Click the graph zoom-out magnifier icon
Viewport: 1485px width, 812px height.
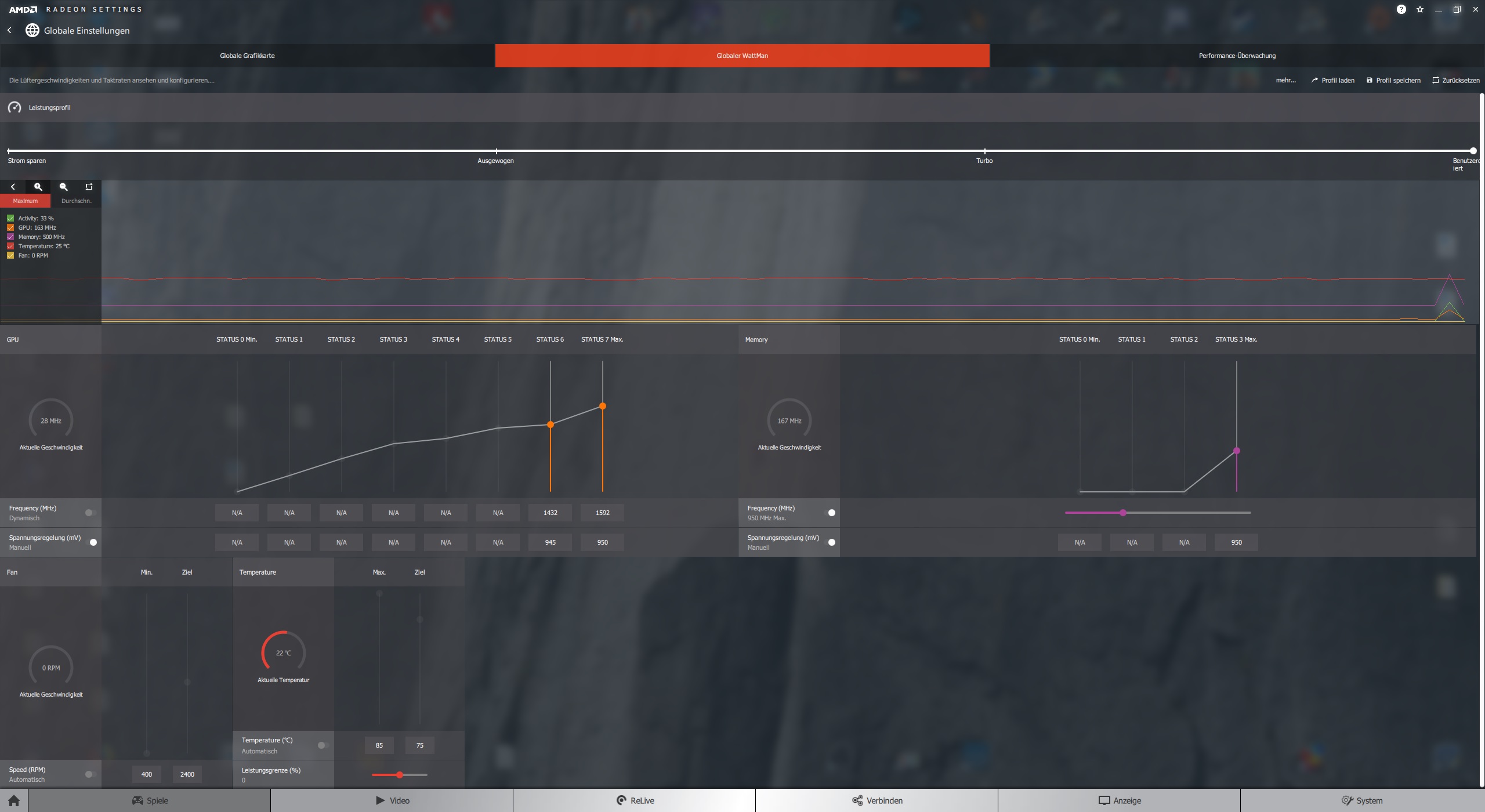[x=64, y=187]
